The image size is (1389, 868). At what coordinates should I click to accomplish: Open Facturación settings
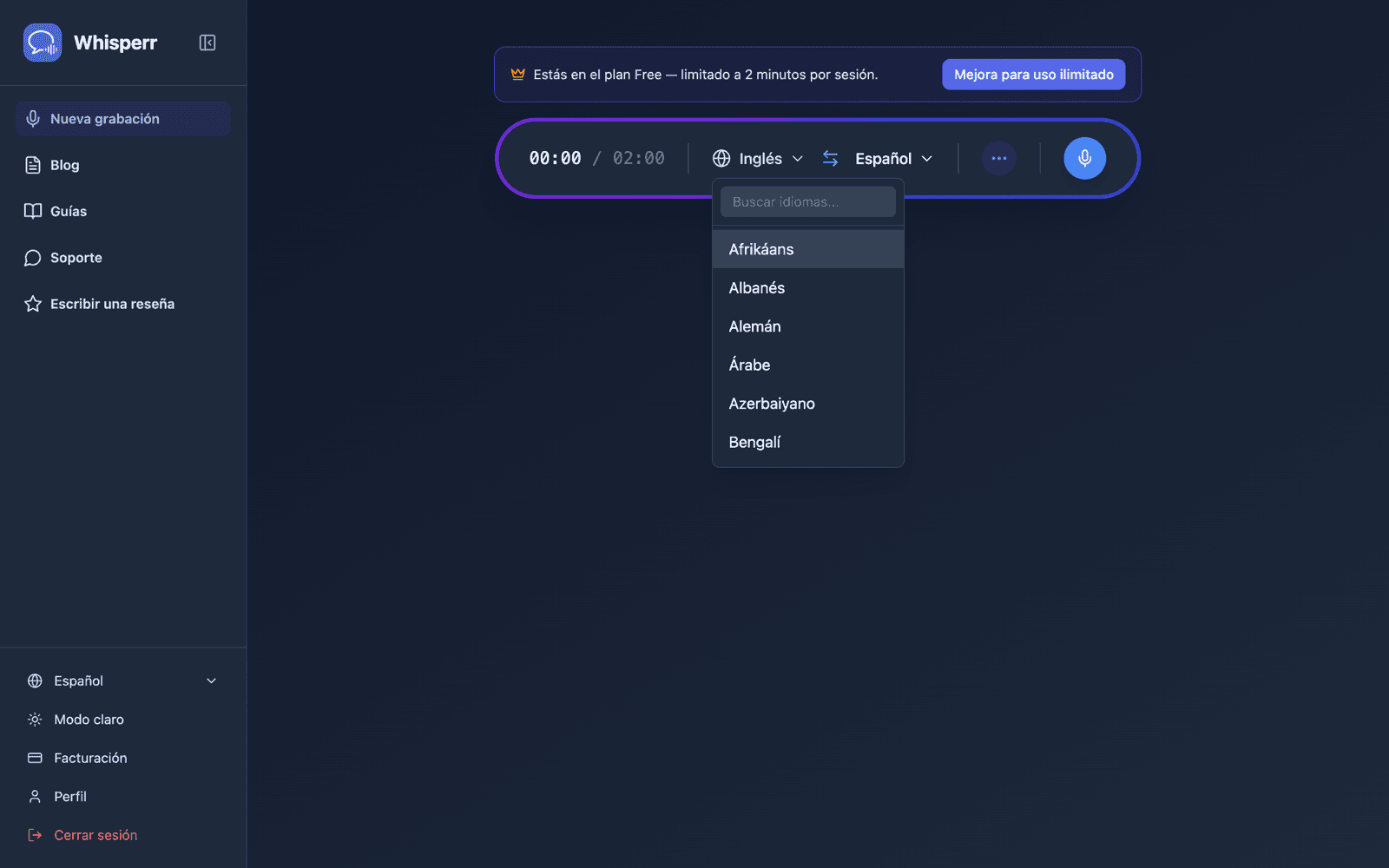[x=123, y=758]
